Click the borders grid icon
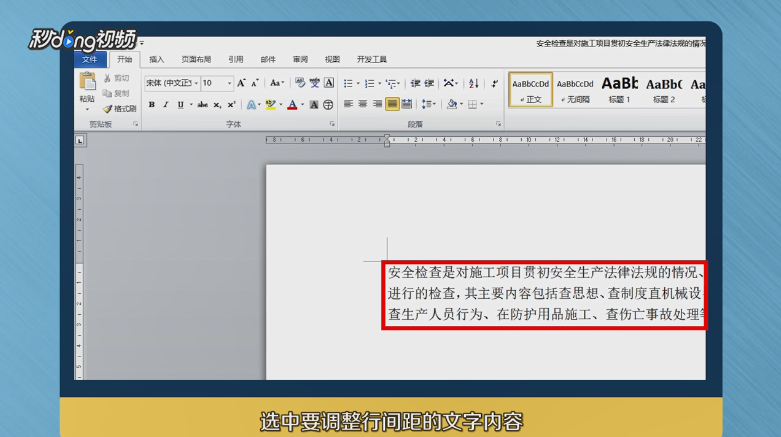The image size is (781, 437). (x=472, y=104)
